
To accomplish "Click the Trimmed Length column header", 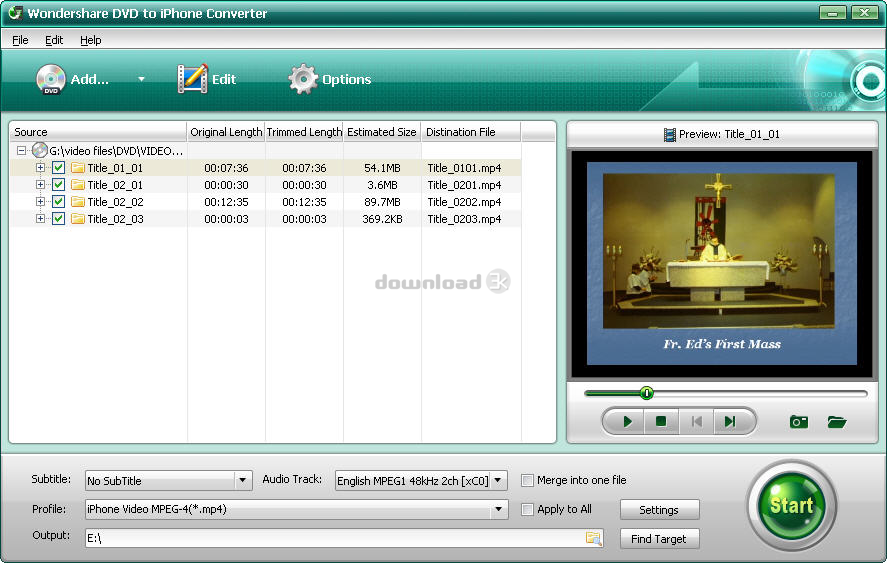I will (304, 132).
